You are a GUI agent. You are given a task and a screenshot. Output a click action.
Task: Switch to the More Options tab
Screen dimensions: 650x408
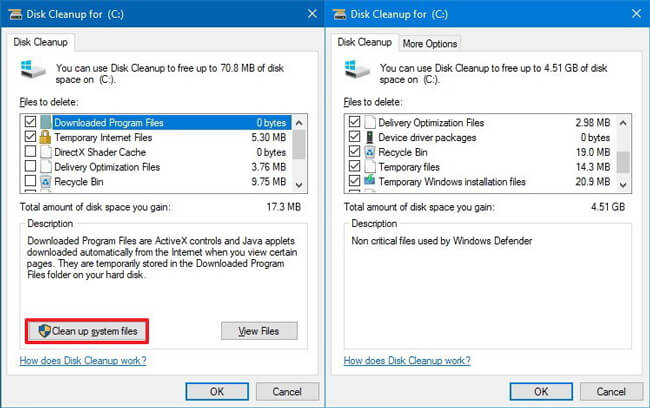pos(429,44)
